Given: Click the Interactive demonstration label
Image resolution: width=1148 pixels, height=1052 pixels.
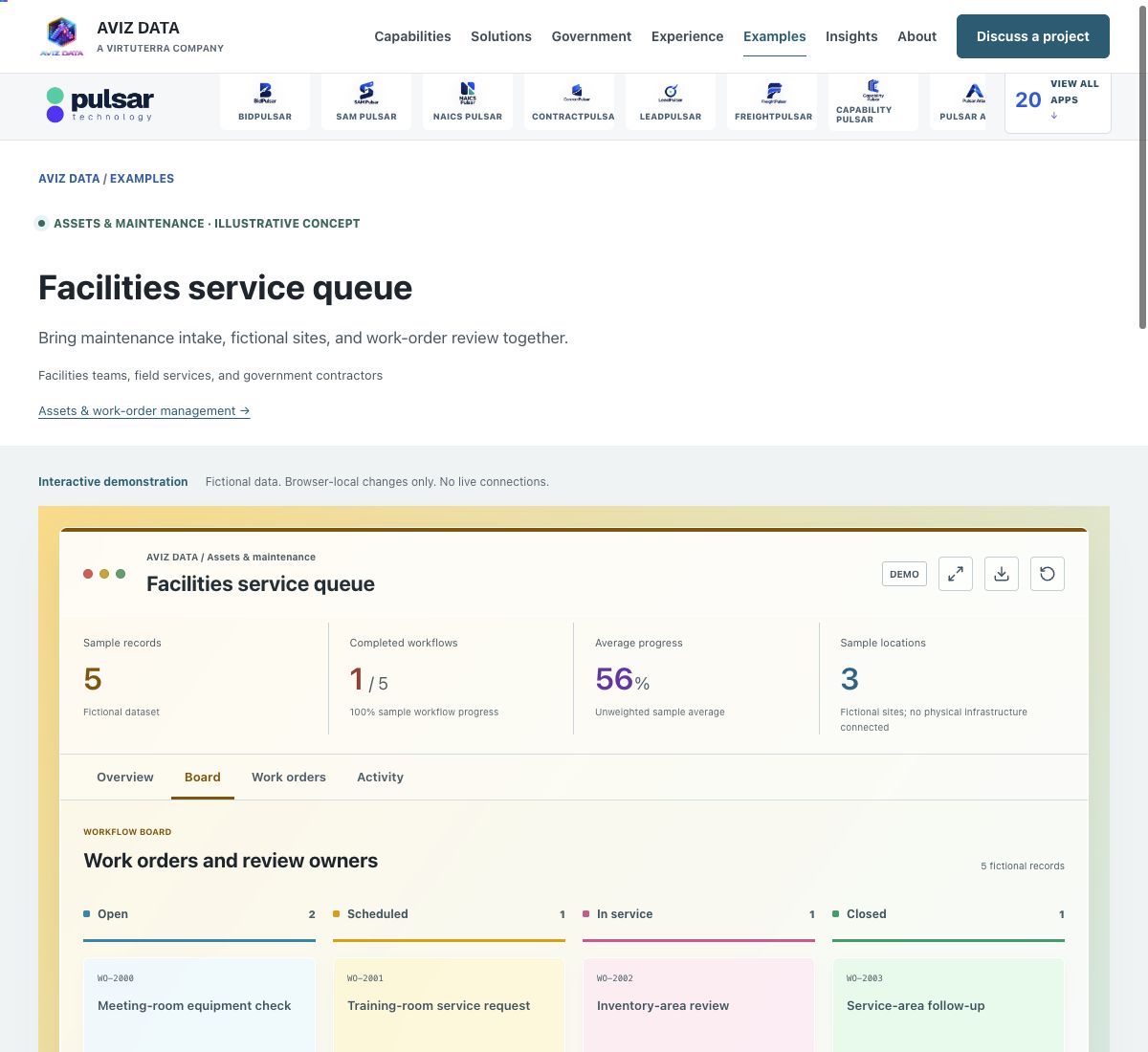Looking at the screenshot, I should point(113,482).
